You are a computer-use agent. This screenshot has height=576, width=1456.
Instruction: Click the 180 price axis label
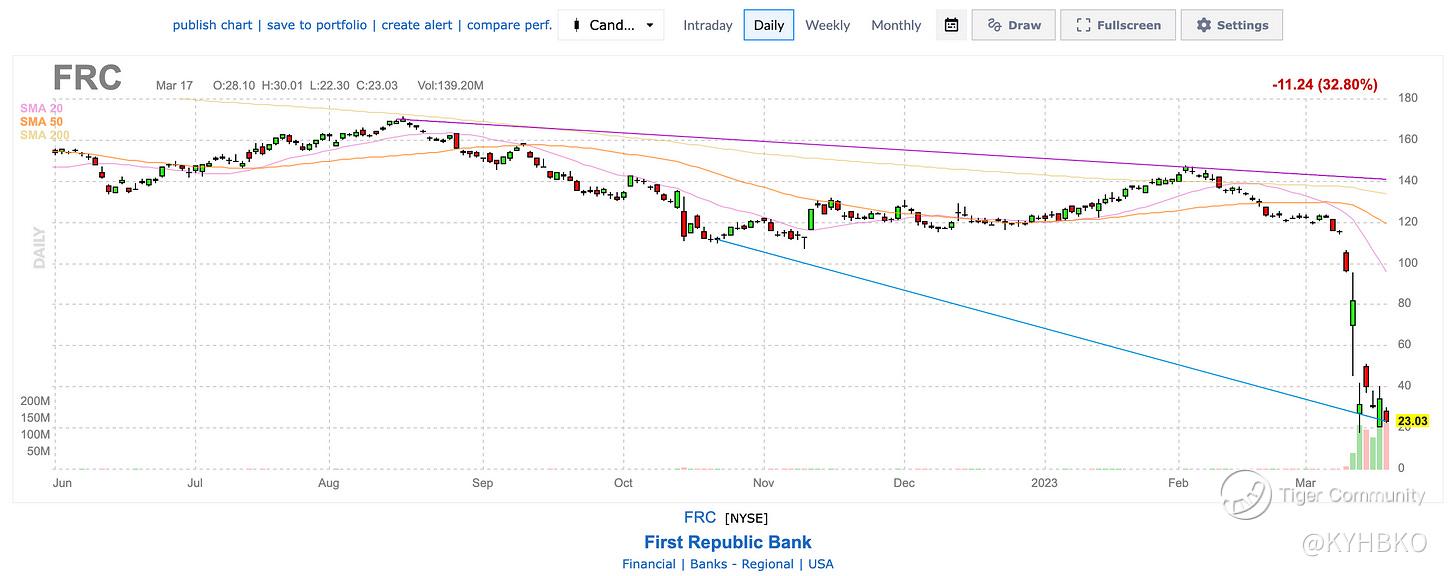[x=1407, y=98]
